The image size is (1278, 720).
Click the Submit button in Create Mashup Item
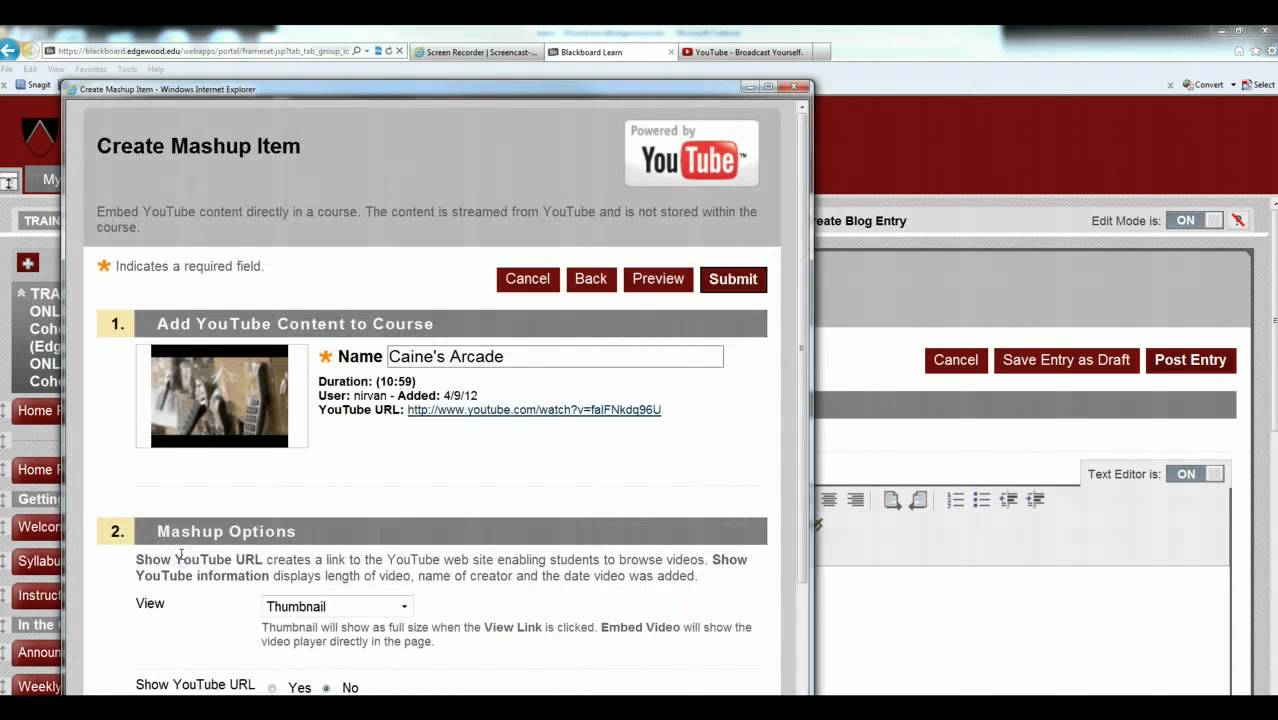pyautogui.click(x=733, y=279)
